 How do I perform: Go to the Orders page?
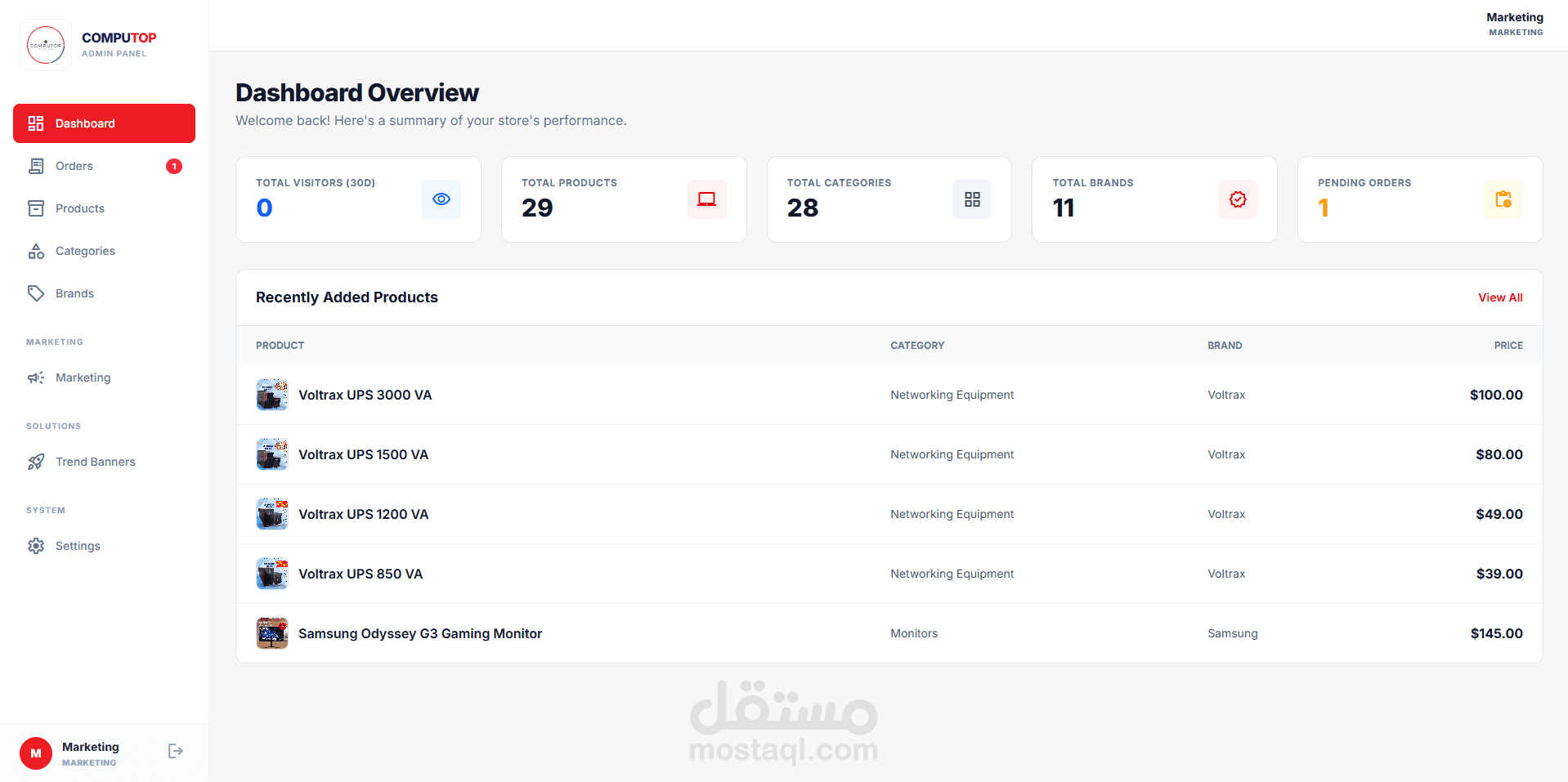point(104,166)
